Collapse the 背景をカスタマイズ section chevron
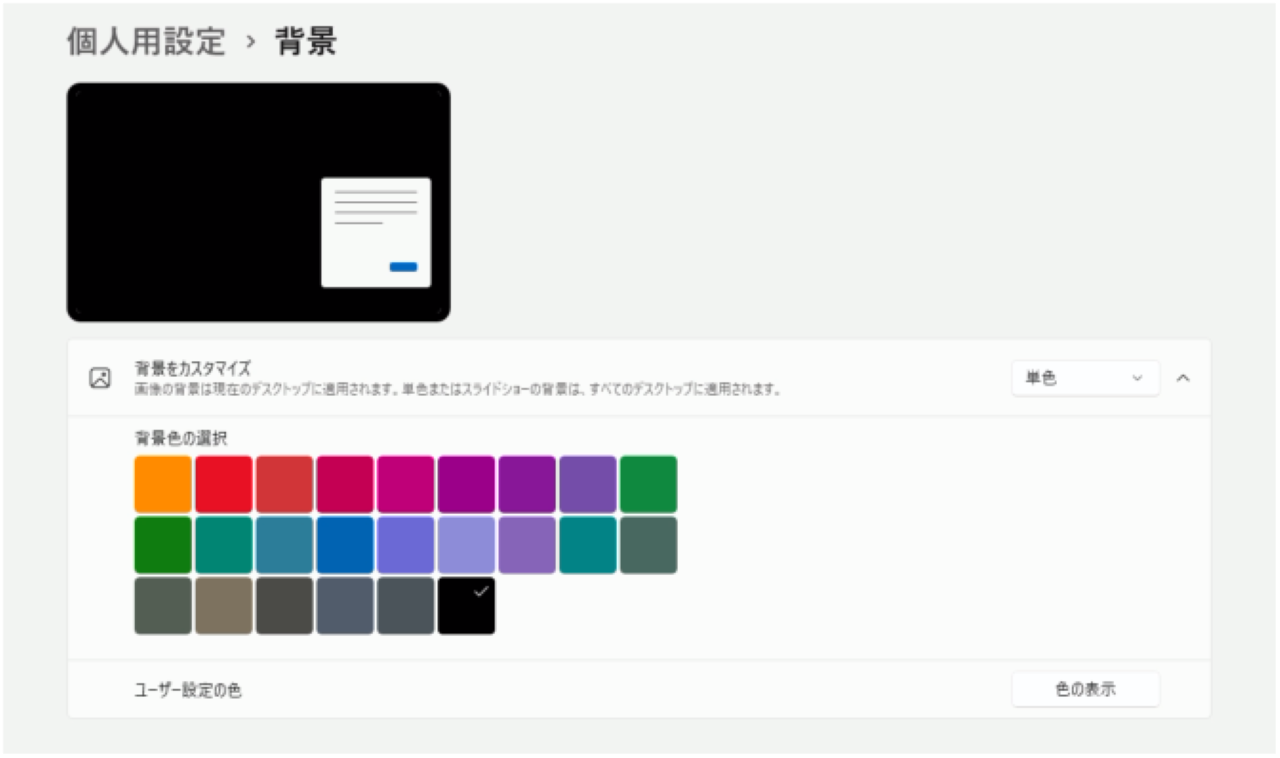The image size is (1280, 758). tap(1184, 378)
